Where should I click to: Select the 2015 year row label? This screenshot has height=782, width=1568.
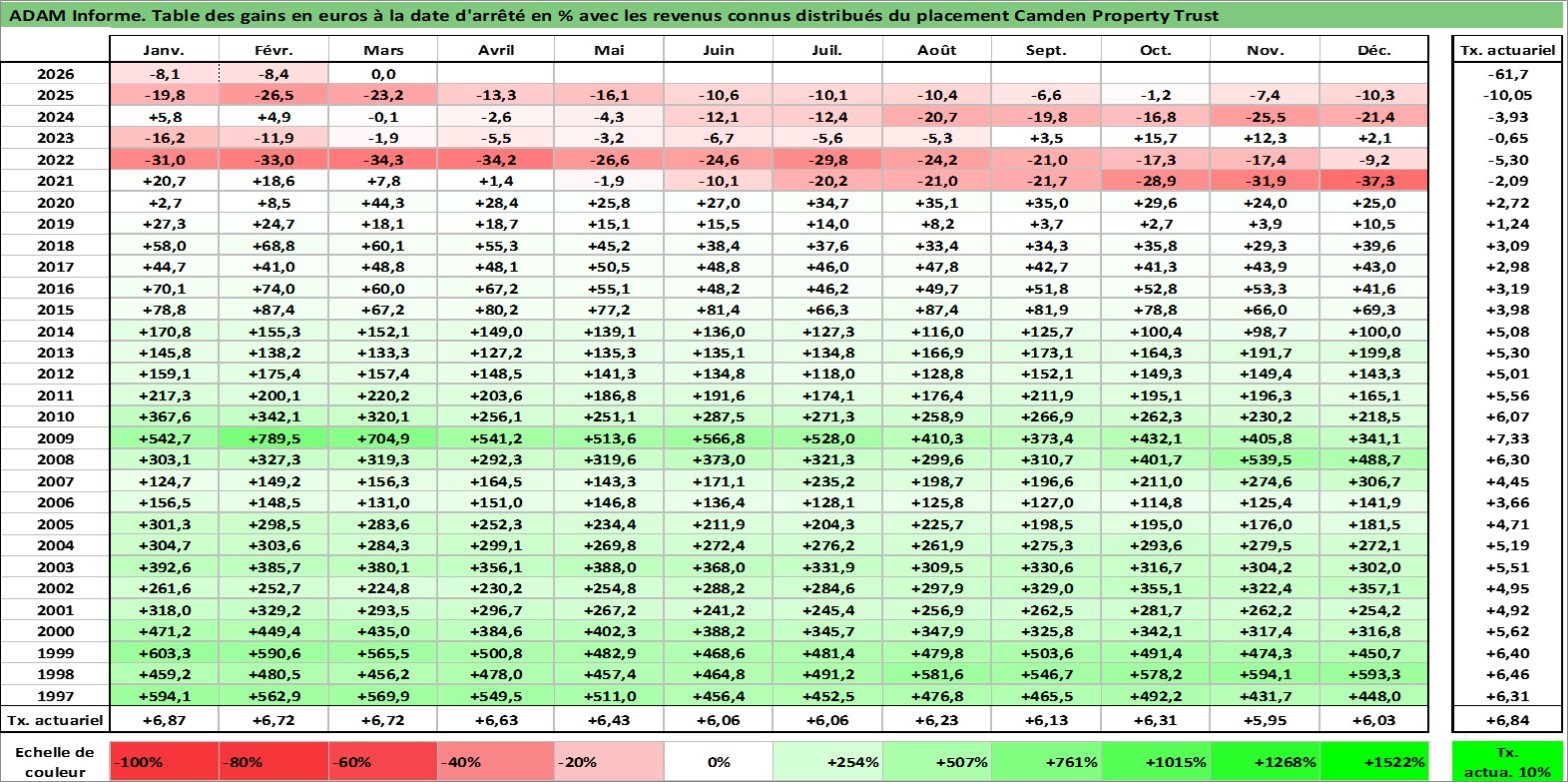coord(55,310)
